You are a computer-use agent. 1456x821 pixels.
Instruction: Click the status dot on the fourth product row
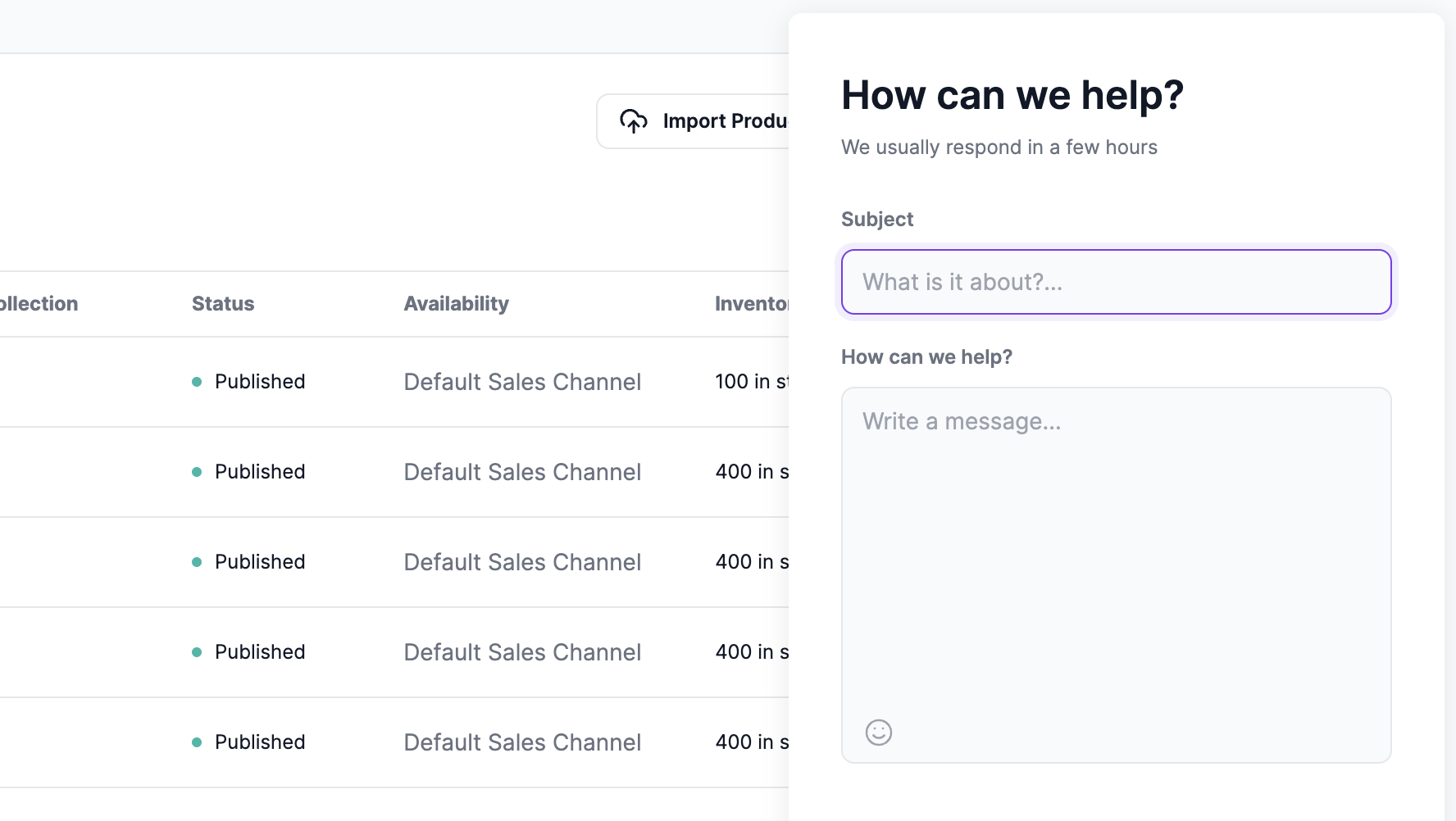[x=197, y=651]
